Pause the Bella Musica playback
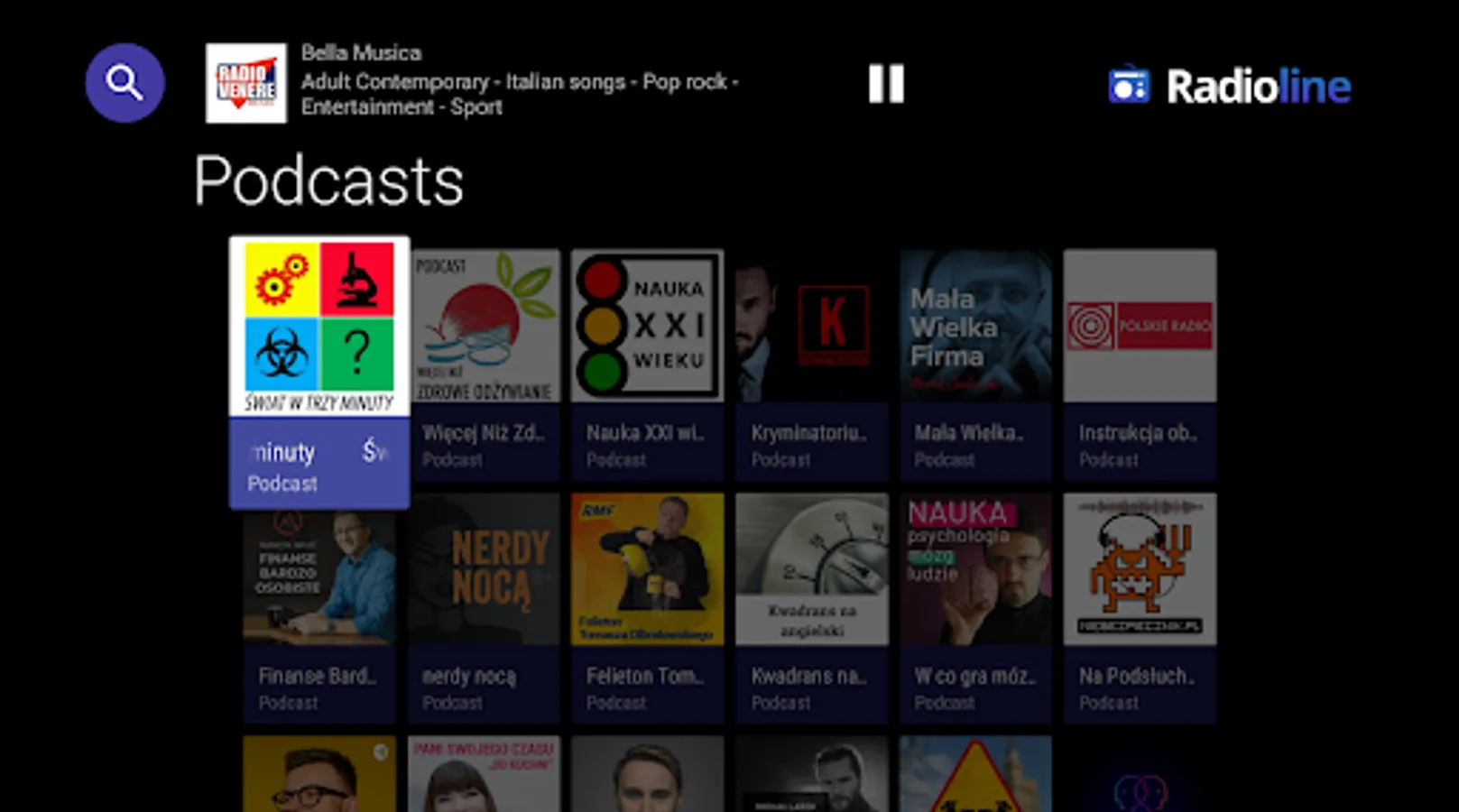Screen dimensions: 1459x812 [x=886, y=84]
